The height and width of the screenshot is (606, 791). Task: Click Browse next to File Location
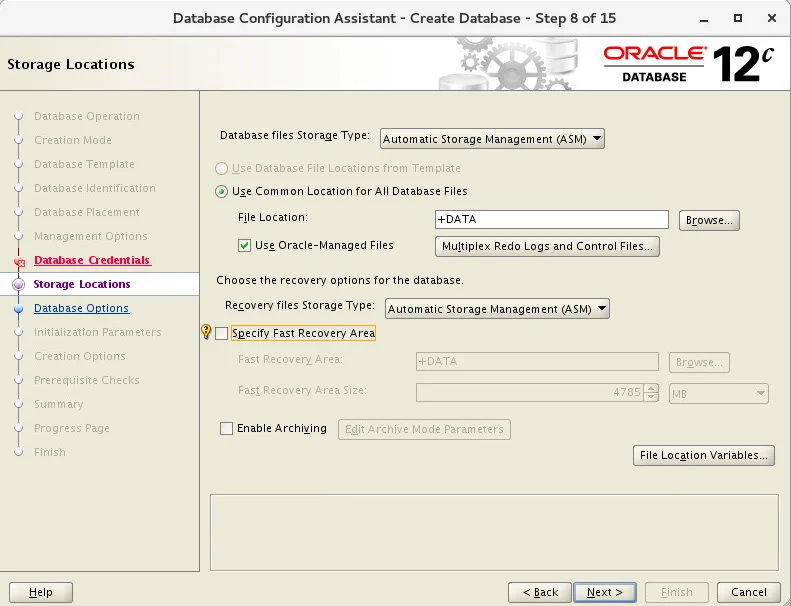tap(709, 221)
